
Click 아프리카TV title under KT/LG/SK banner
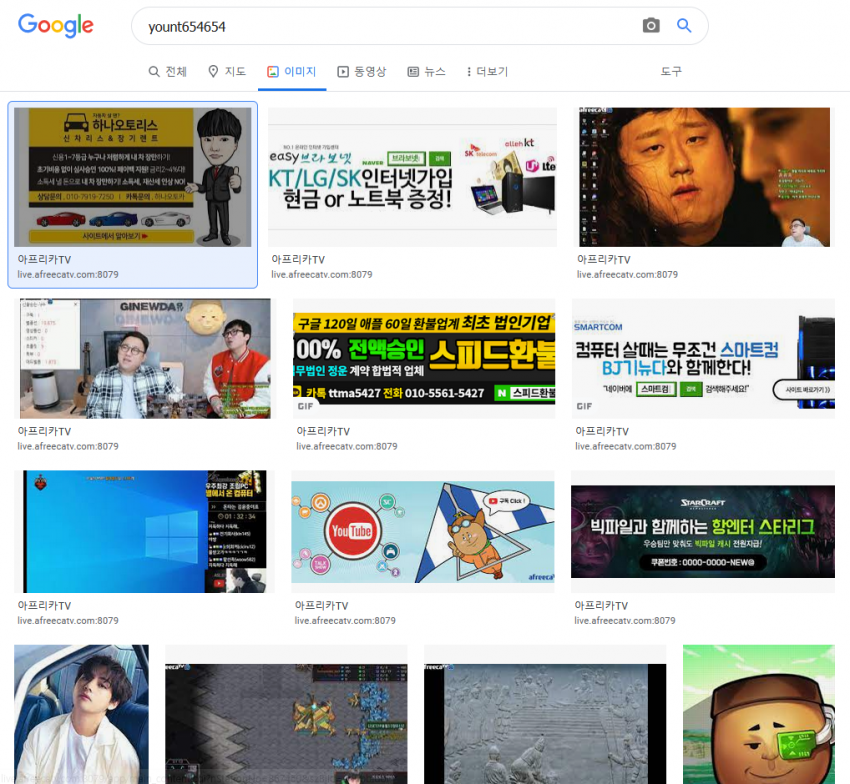(x=298, y=260)
